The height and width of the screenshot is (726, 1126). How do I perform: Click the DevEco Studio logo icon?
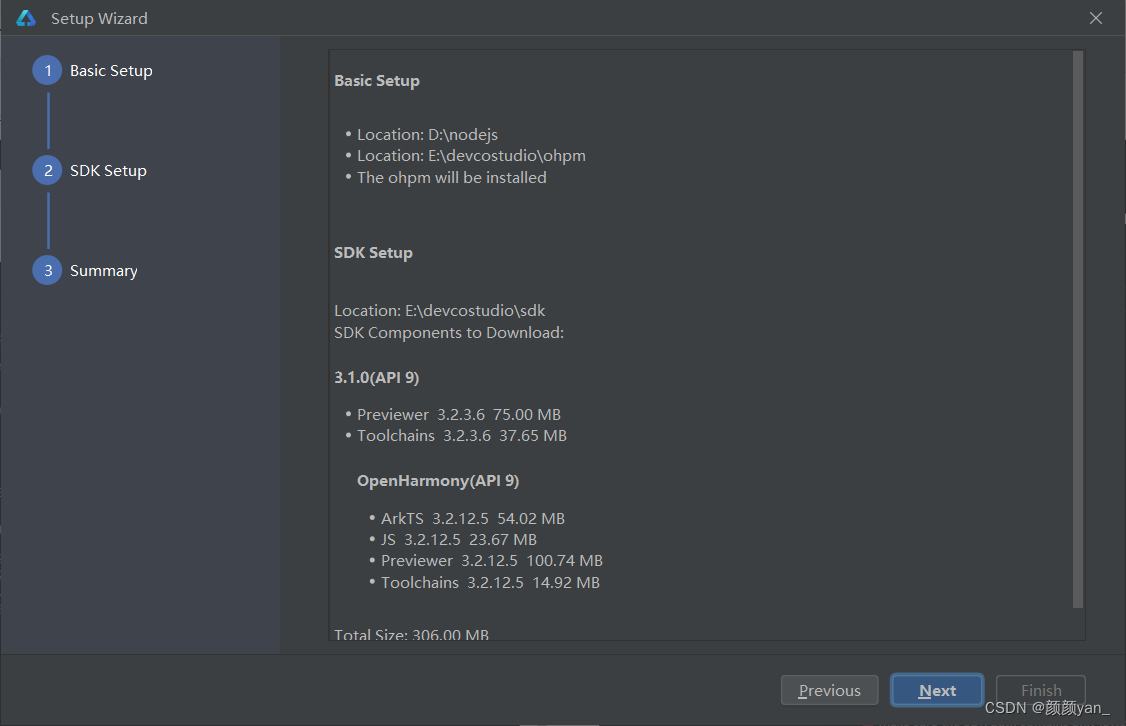pyautogui.click(x=26, y=19)
